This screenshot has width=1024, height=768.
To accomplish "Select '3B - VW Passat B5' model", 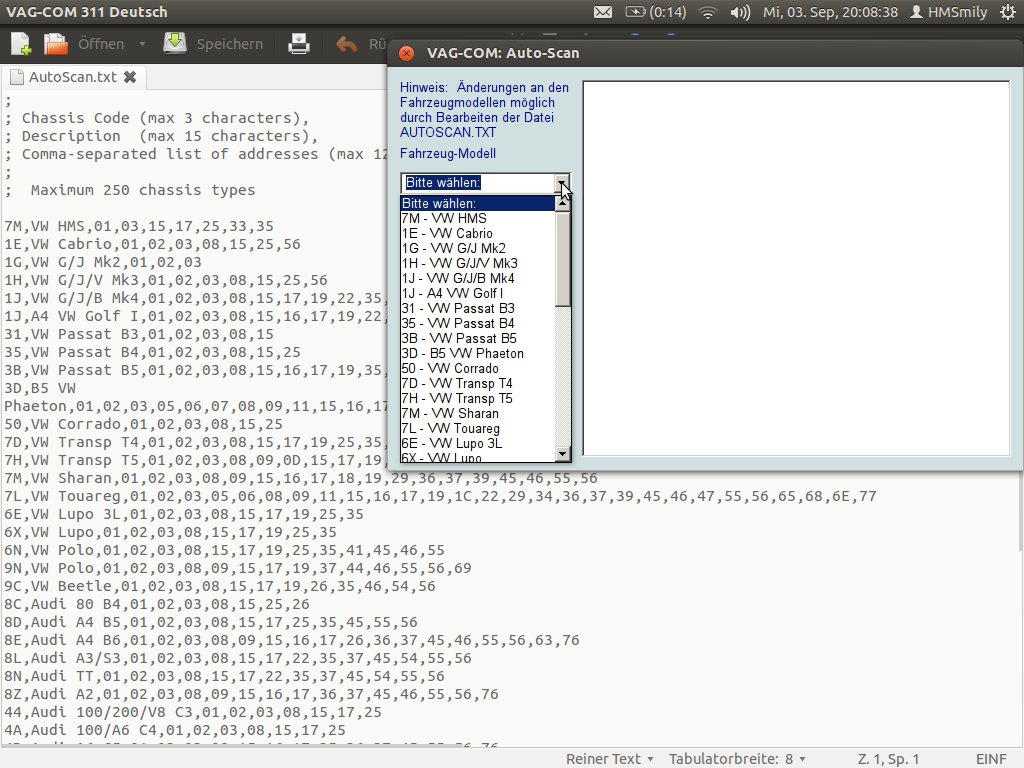I will [x=477, y=338].
